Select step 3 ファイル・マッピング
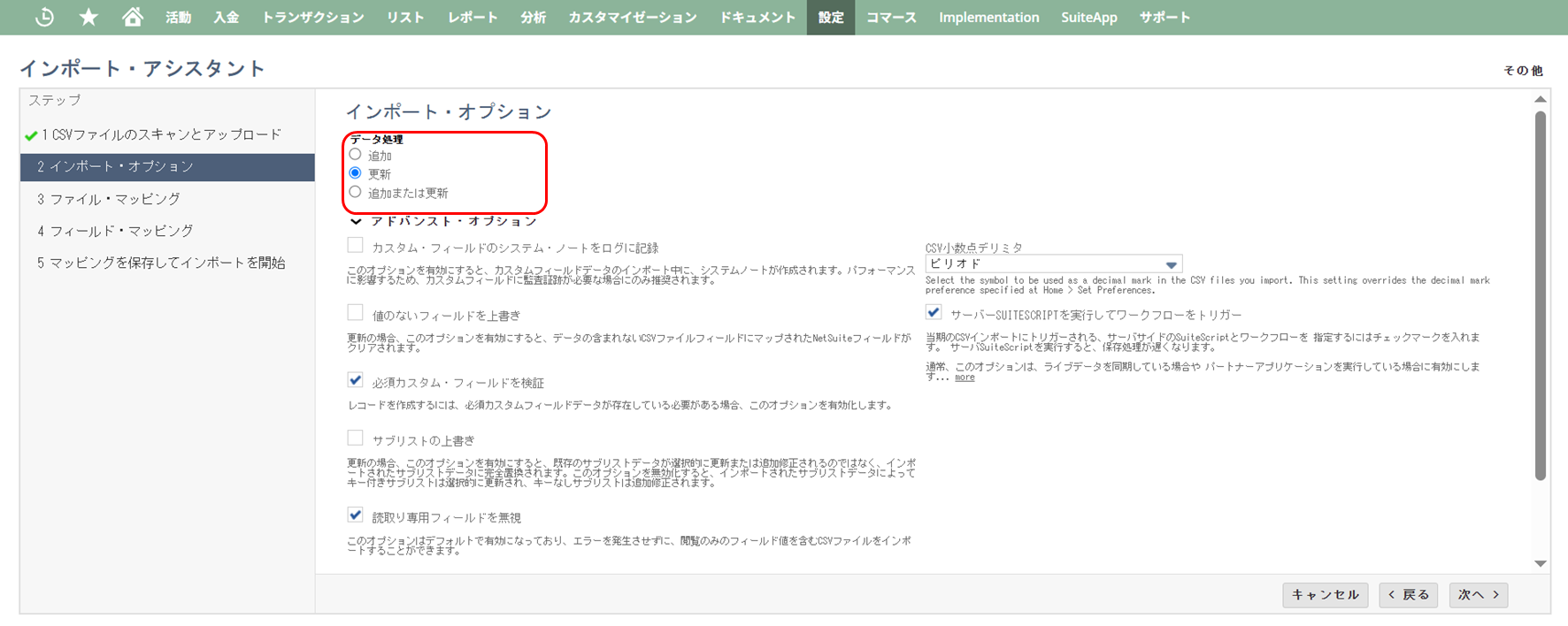This screenshot has height=626, width=1568. [x=109, y=199]
